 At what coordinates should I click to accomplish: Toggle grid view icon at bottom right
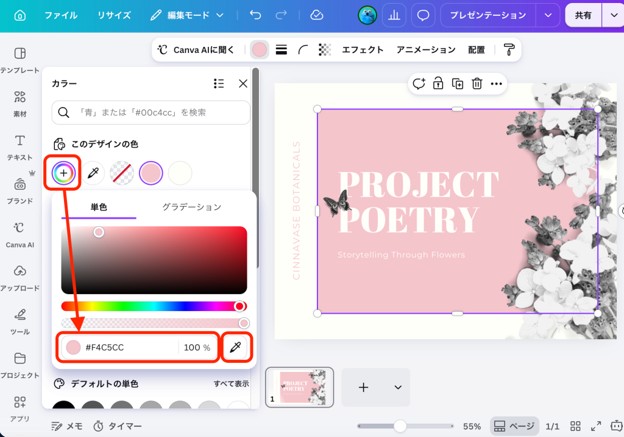(x=575, y=426)
